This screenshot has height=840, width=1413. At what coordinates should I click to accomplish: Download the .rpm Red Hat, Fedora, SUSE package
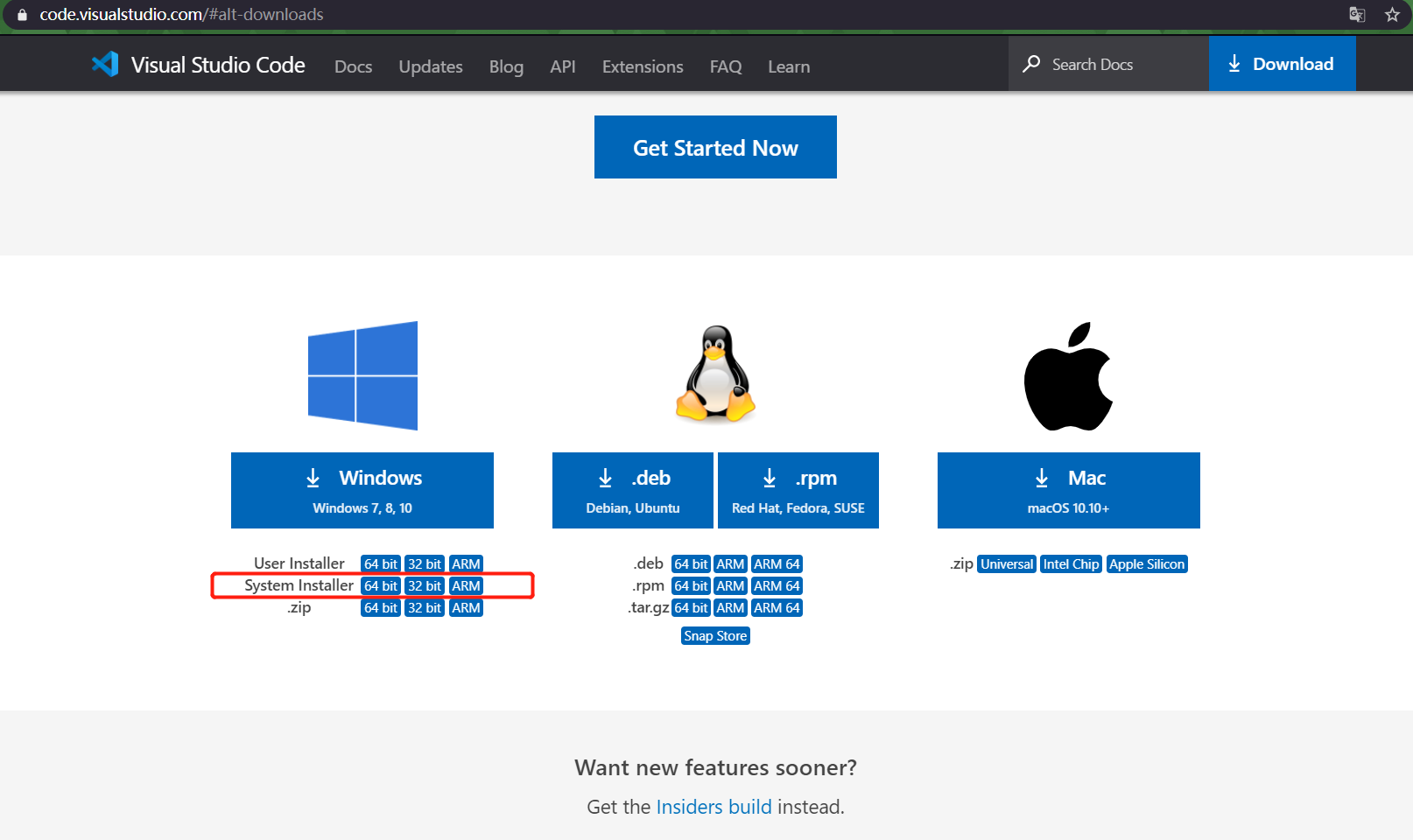798,490
